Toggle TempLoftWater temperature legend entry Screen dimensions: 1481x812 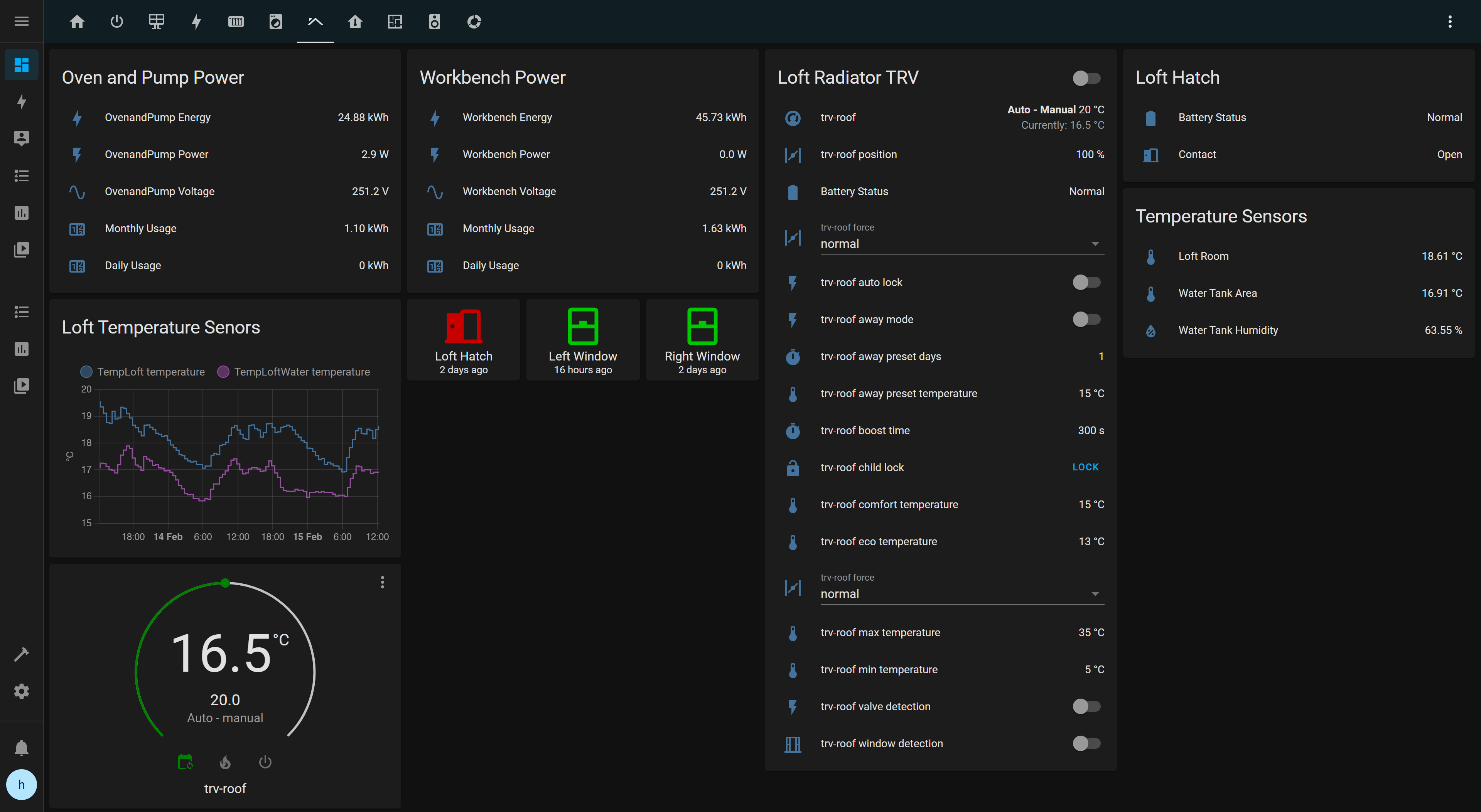tap(294, 372)
